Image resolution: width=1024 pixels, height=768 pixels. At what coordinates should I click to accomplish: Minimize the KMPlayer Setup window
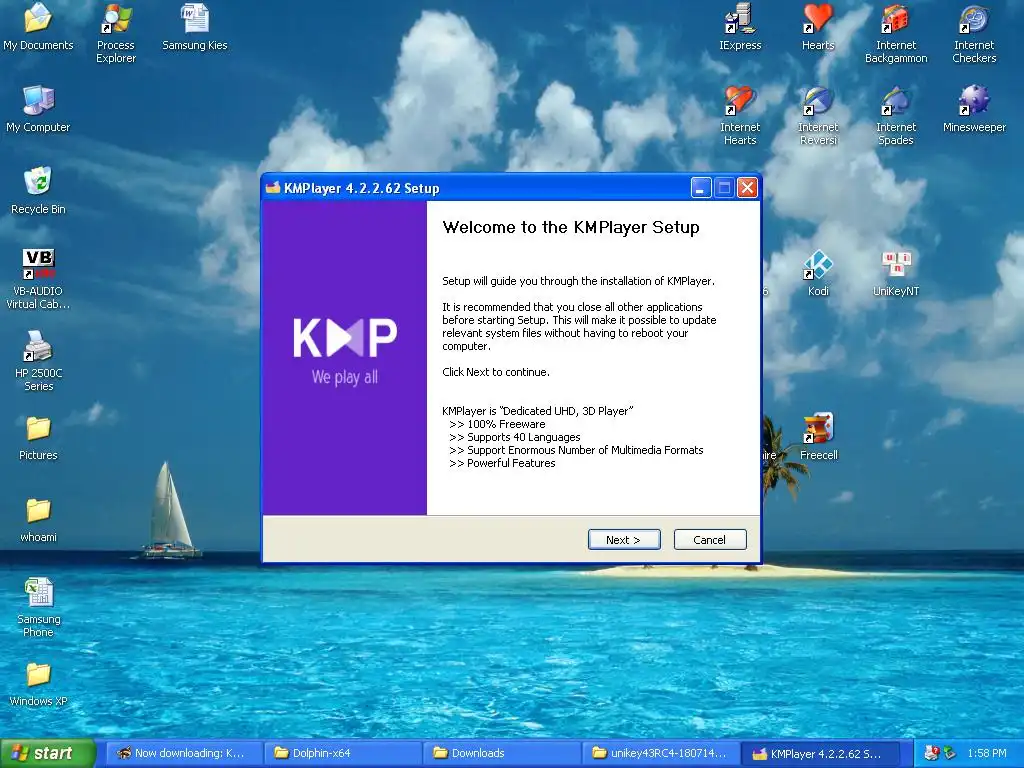[x=700, y=188]
